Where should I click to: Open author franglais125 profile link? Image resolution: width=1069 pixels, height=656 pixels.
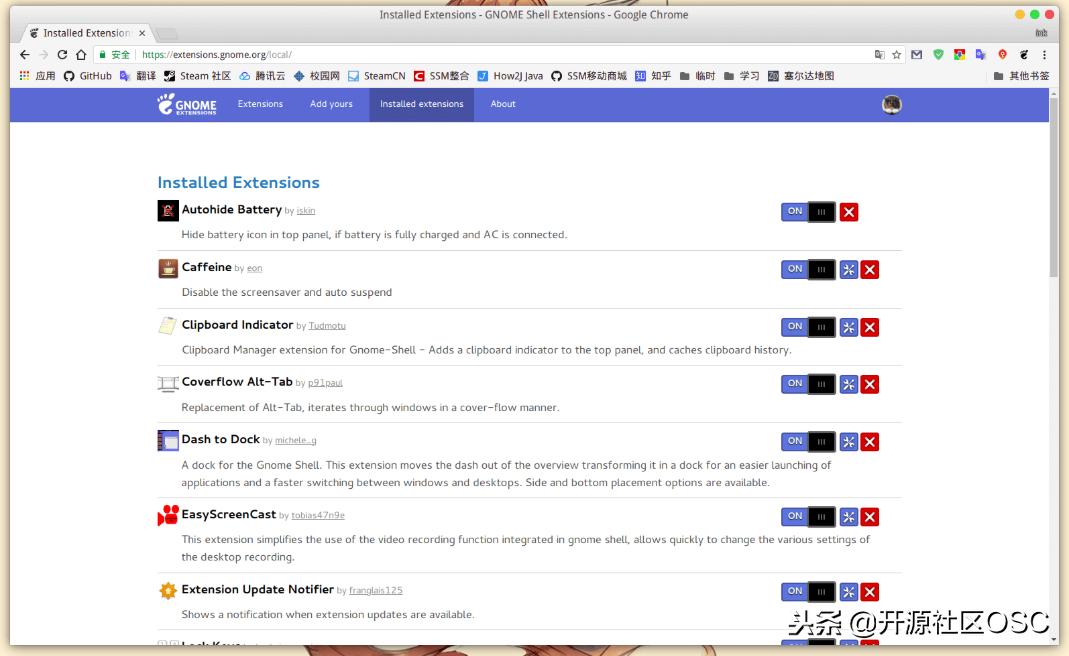376,591
